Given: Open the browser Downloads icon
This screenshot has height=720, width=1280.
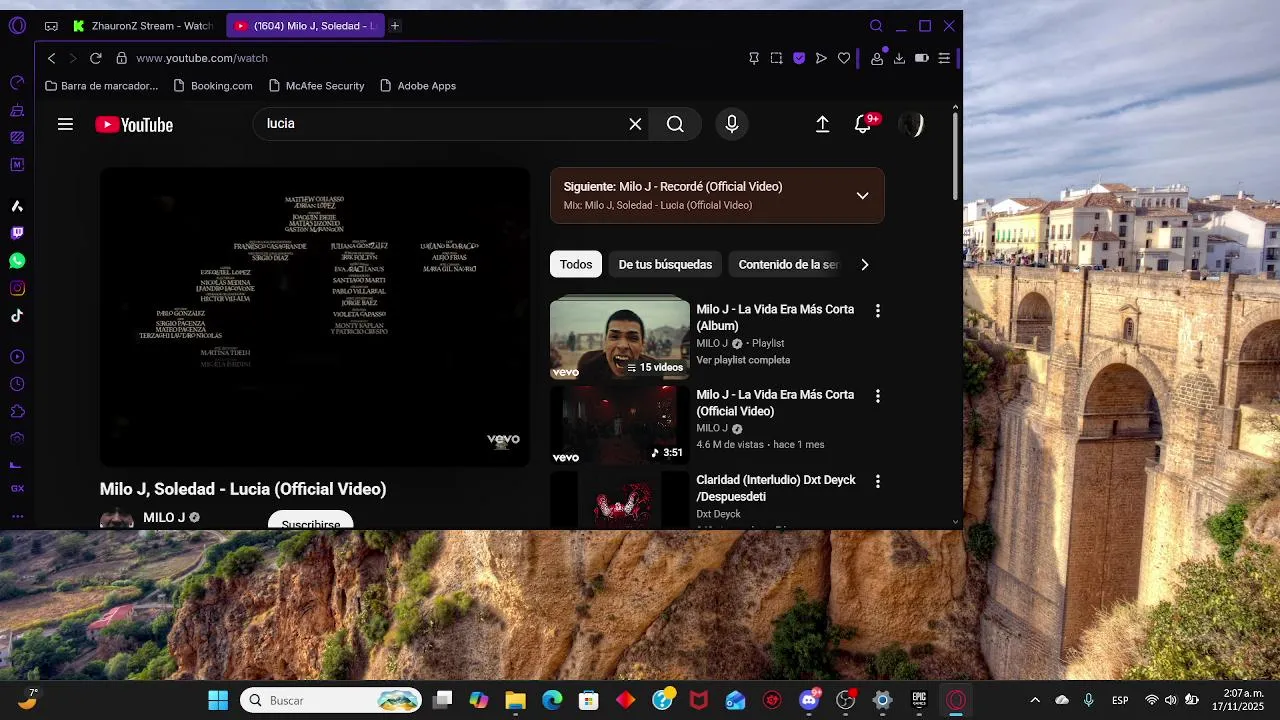Looking at the screenshot, I should (x=899, y=58).
